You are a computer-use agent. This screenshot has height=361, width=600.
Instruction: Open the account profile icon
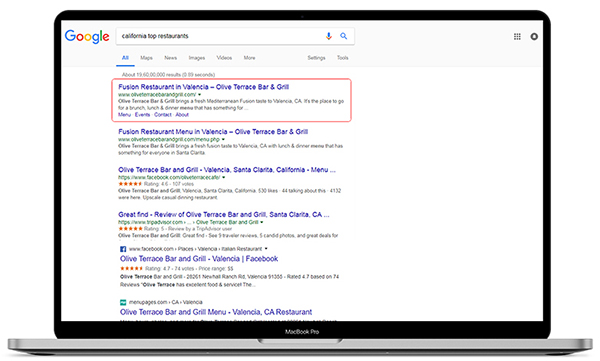(x=534, y=36)
